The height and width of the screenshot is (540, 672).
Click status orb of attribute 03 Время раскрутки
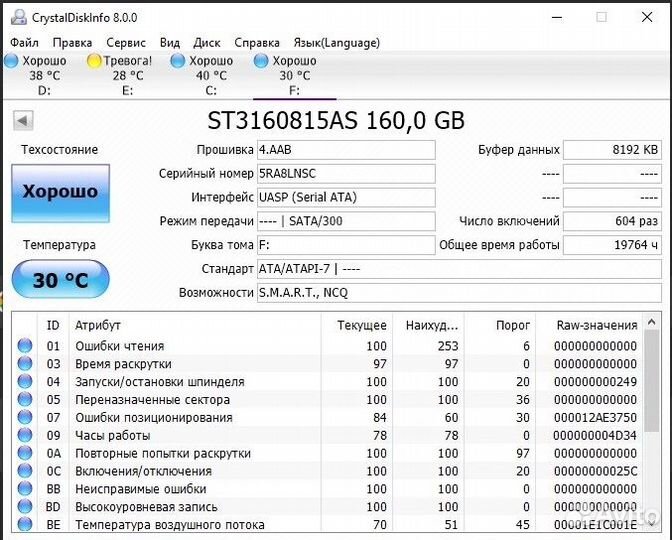25,363
